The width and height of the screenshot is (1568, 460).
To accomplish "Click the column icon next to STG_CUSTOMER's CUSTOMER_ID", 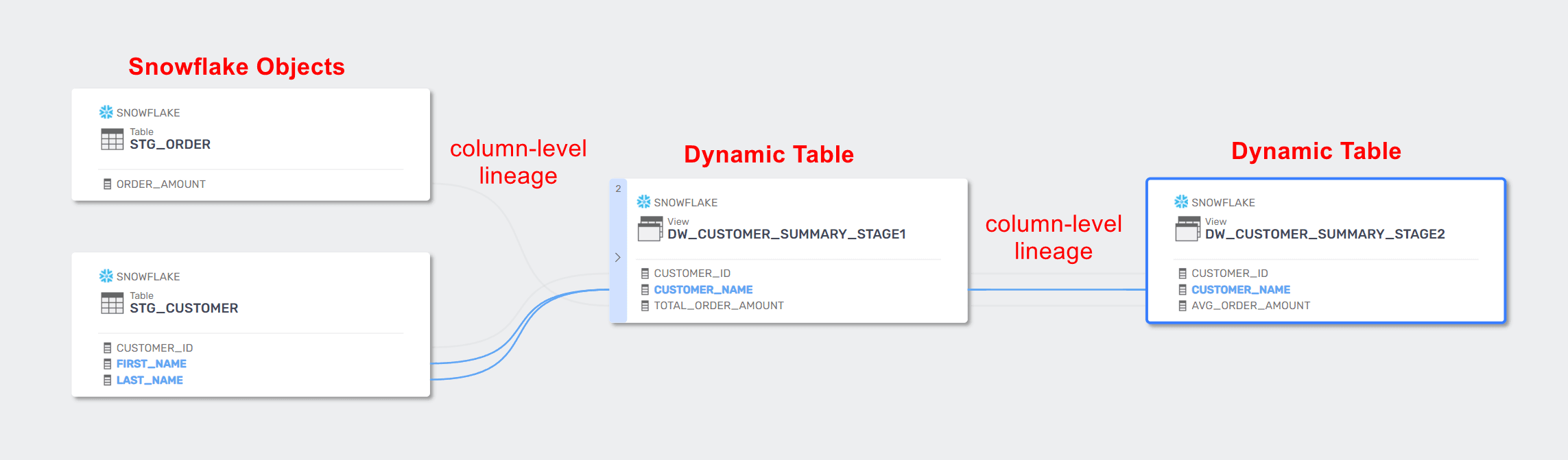I will (x=107, y=348).
